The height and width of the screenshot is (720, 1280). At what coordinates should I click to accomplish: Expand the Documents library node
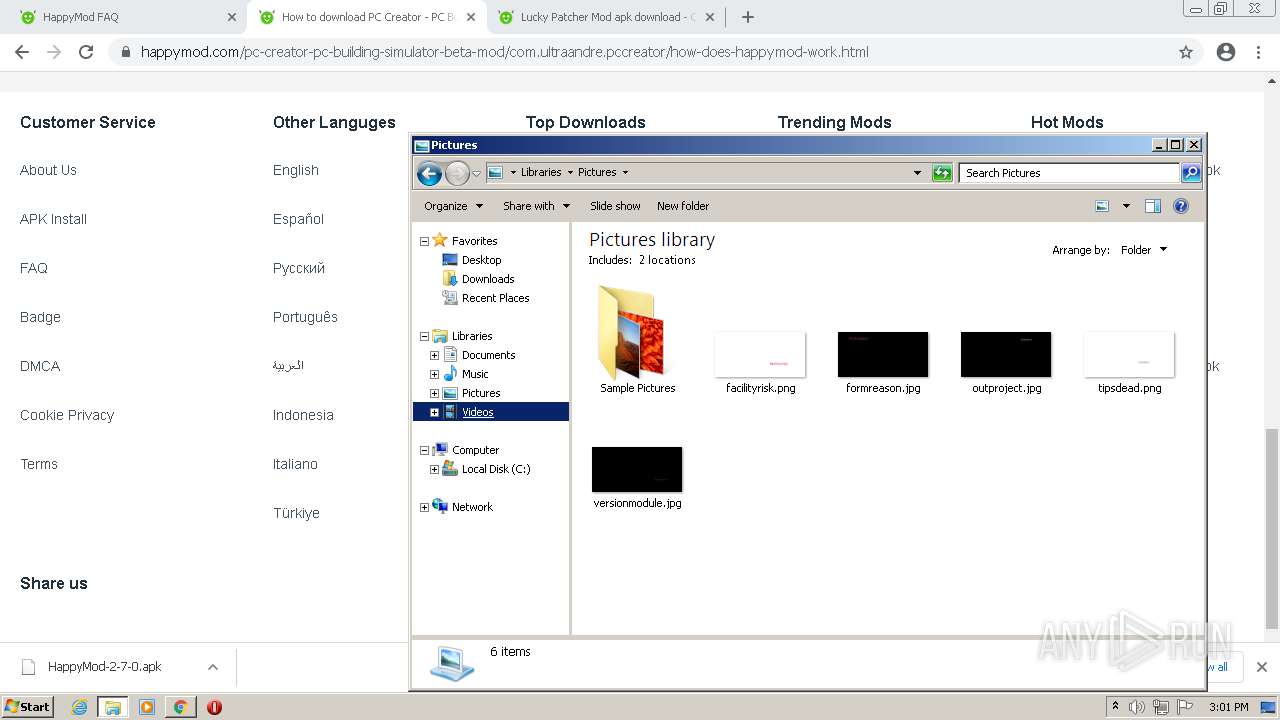point(434,355)
